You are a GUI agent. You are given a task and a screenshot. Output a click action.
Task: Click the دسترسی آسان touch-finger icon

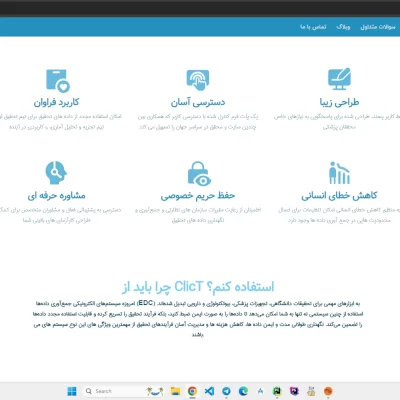point(198,80)
